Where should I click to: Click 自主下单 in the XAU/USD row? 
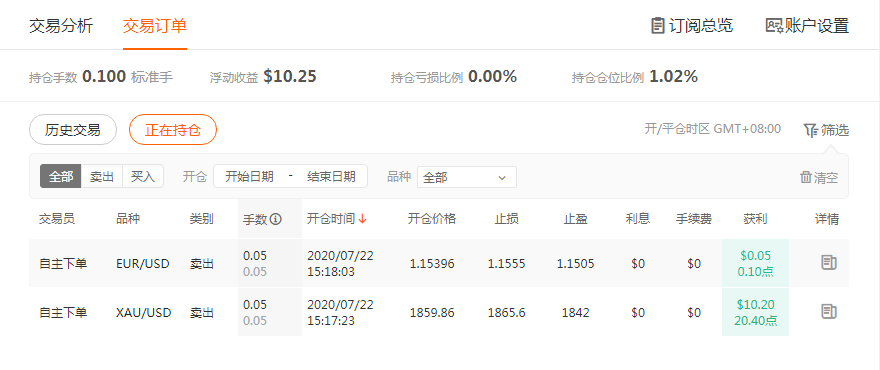[63, 312]
